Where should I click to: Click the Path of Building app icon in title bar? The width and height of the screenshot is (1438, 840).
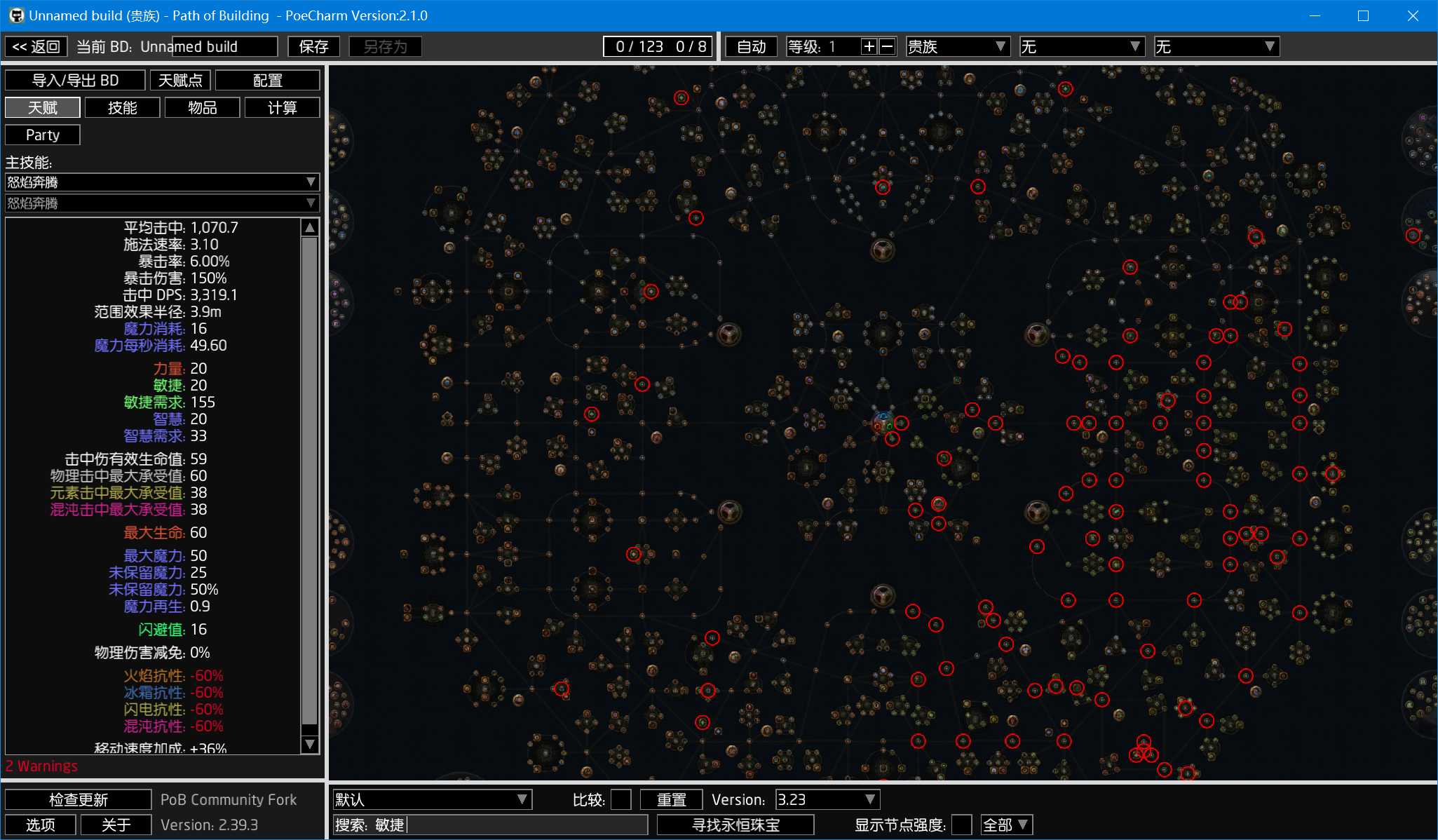pyautogui.click(x=15, y=15)
